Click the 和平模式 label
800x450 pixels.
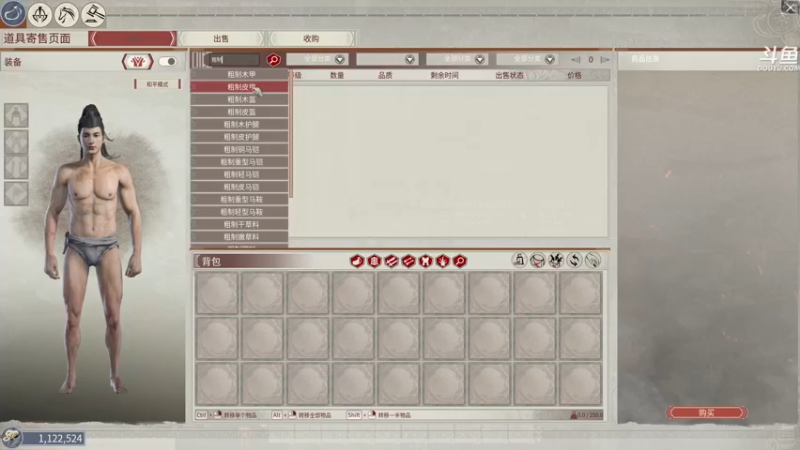pos(157,84)
